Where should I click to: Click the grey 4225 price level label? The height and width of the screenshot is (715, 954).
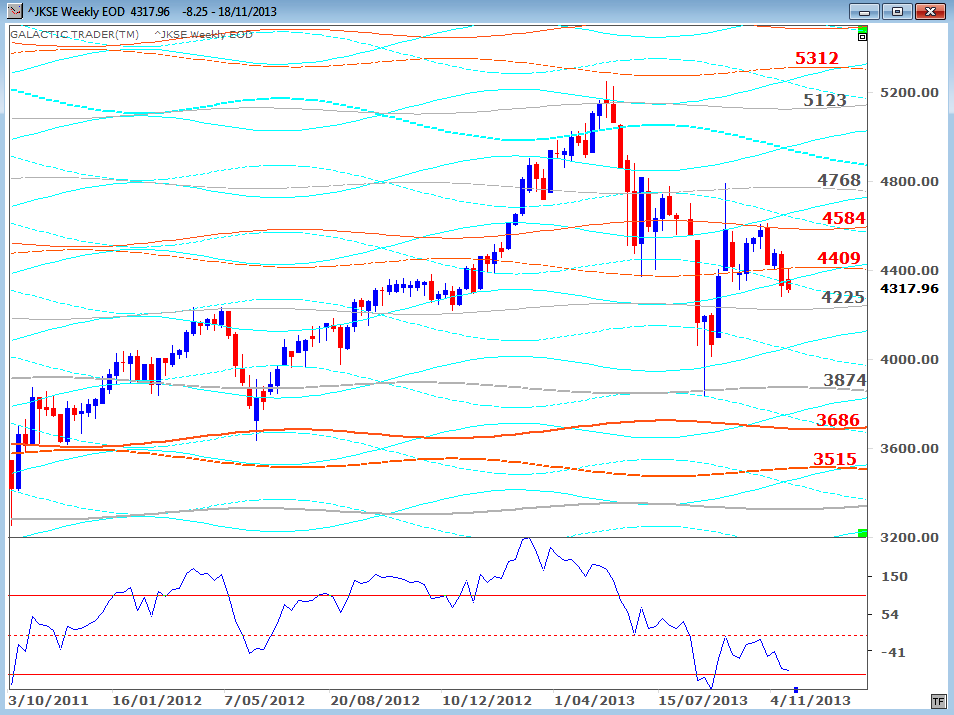[843, 297]
